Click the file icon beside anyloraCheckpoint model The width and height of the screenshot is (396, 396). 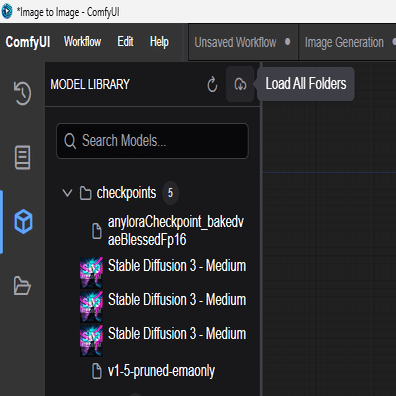pos(97,231)
